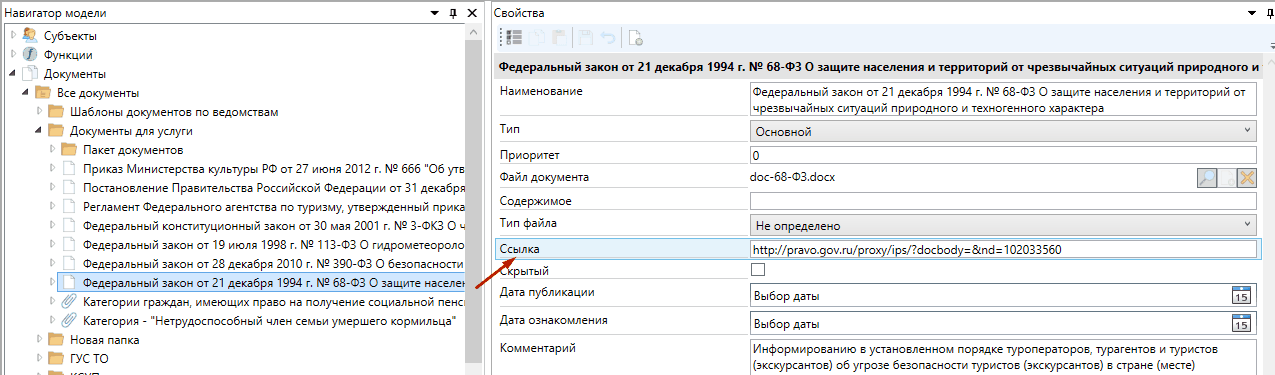Viewport: 1275px width, 375px height.
Task: Select Регламент Федерального агентства по туризму
Action: tap(273, 207)
